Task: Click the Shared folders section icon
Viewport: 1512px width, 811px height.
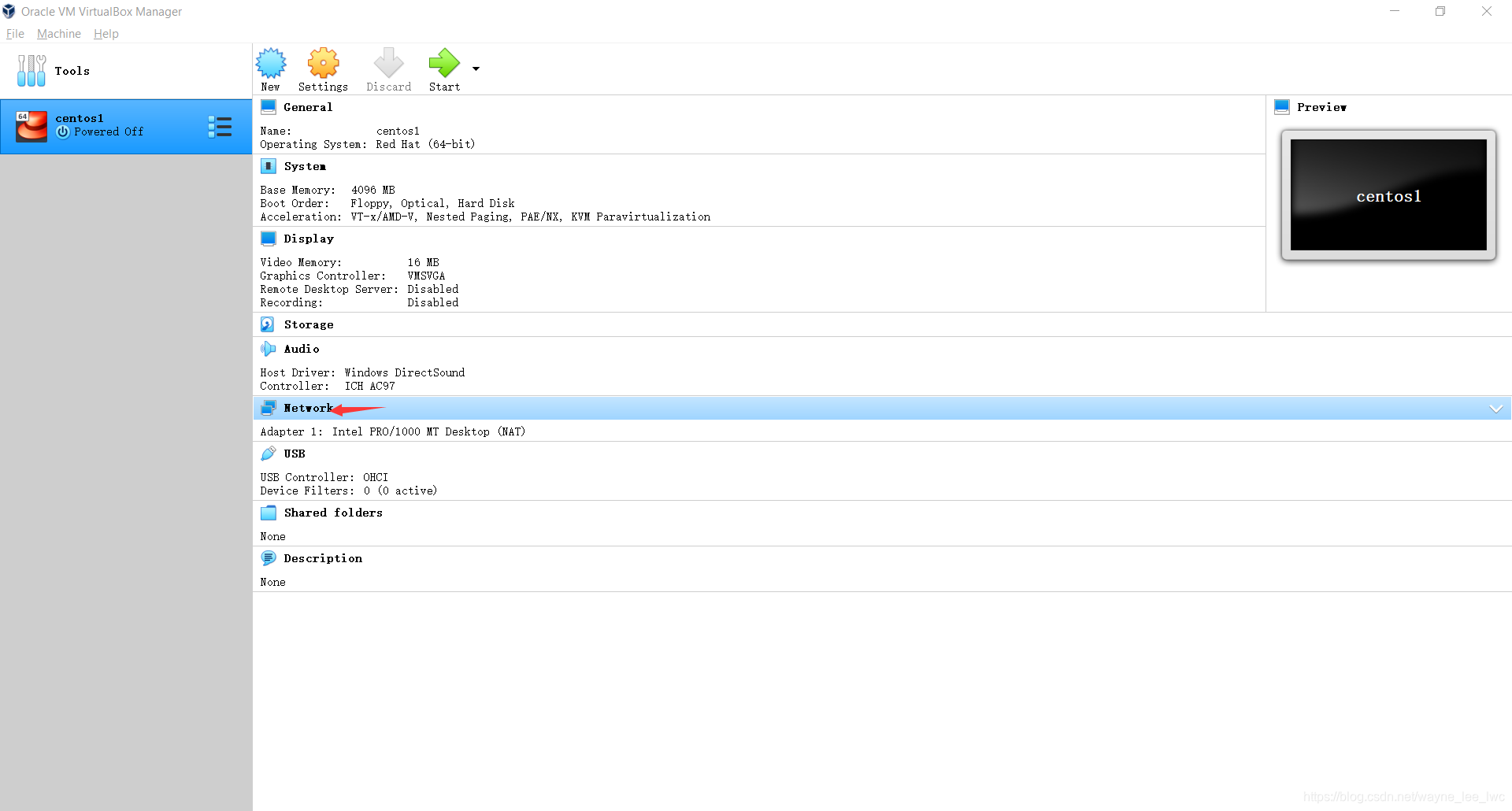Action: [269, 513]
